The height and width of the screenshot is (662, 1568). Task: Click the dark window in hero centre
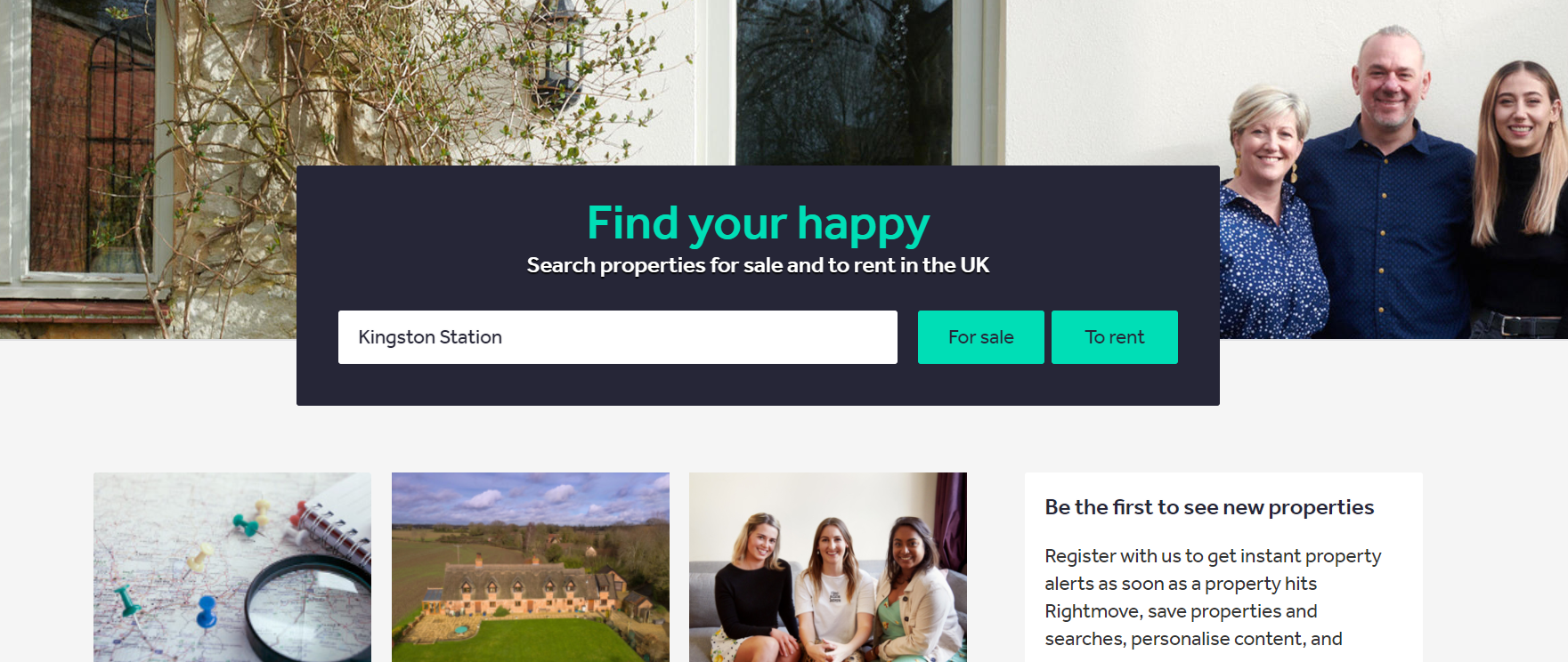point(843,82)
